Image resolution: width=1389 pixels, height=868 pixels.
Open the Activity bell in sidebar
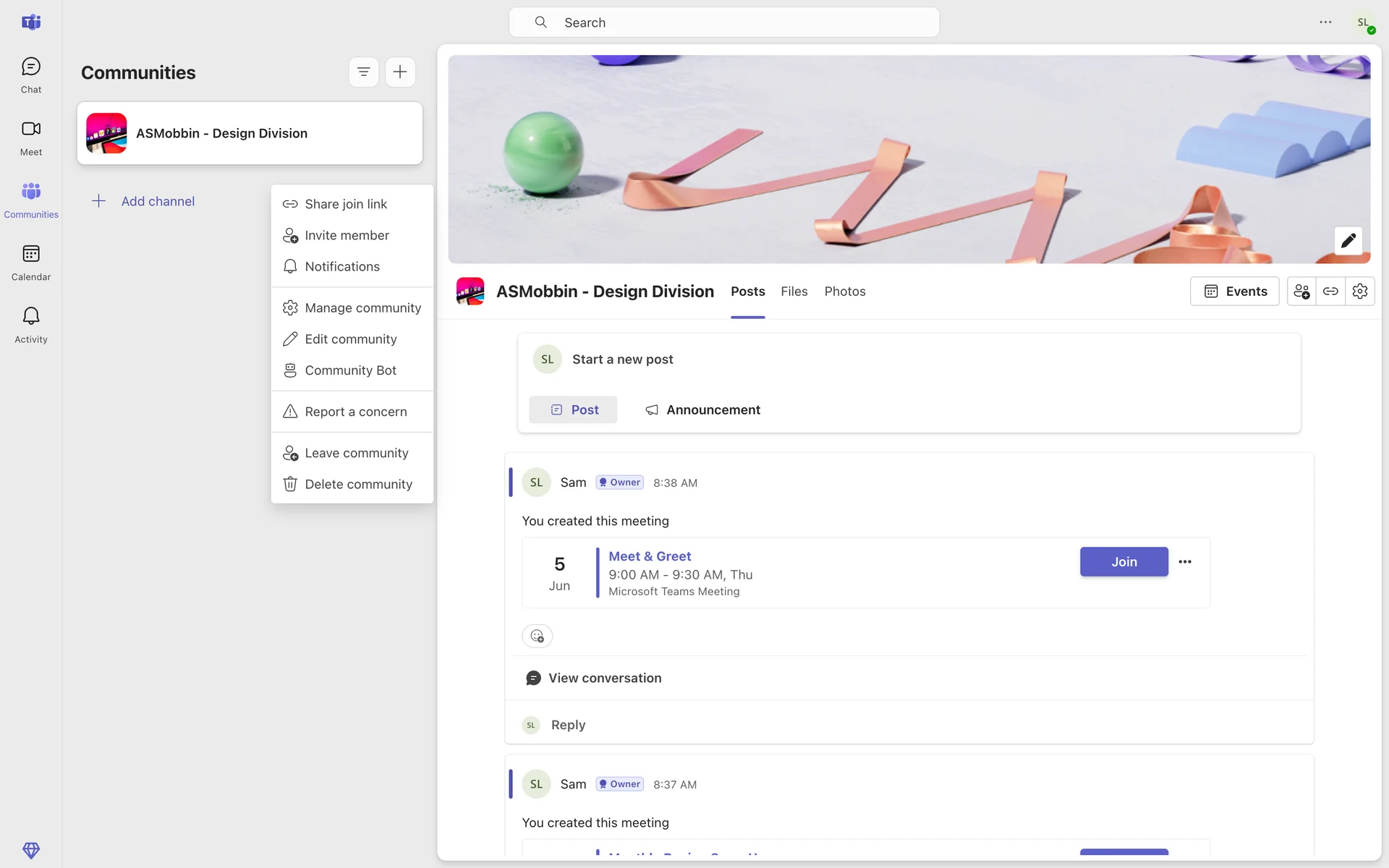30,325
